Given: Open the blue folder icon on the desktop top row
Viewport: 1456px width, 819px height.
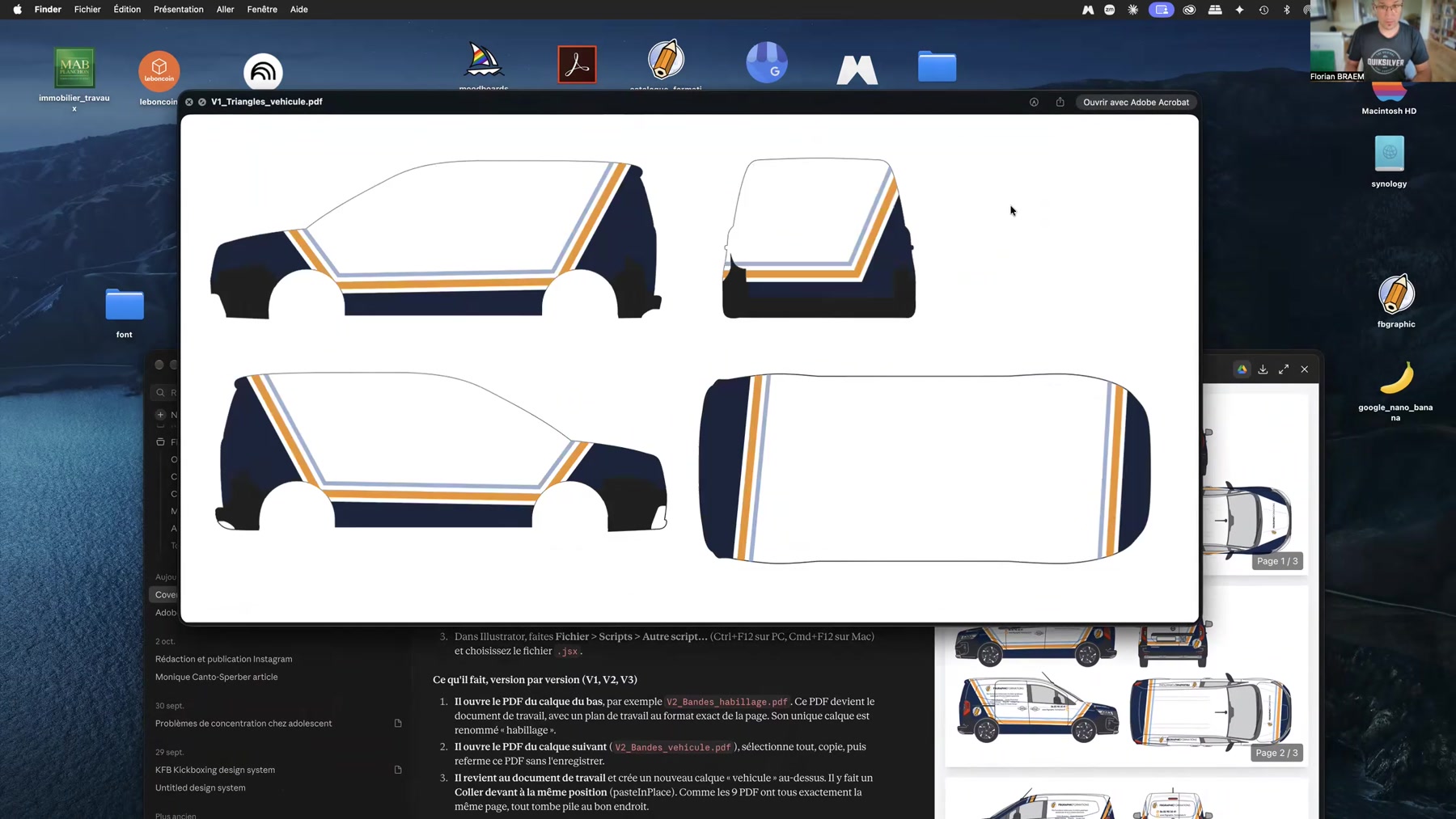Looking at the screenshot, I should tap(937, 66).
